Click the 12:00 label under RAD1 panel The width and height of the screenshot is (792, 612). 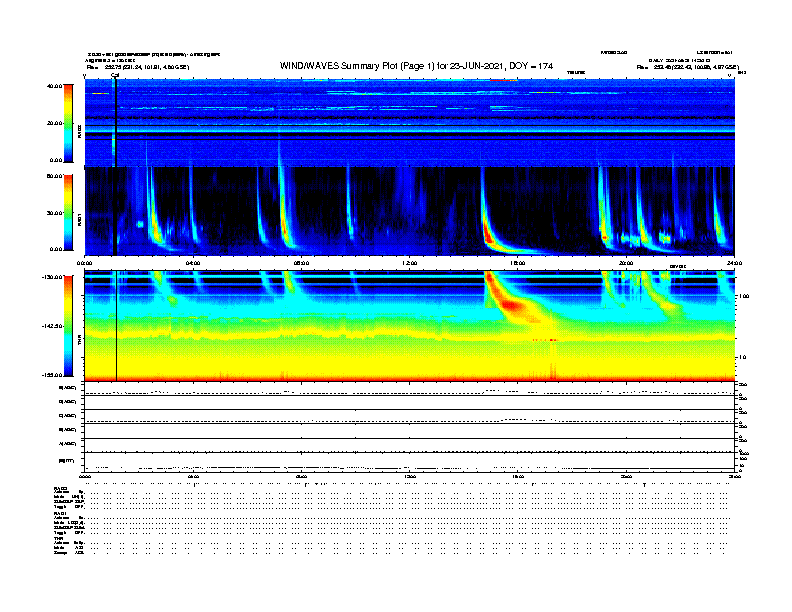coord(409,263)
